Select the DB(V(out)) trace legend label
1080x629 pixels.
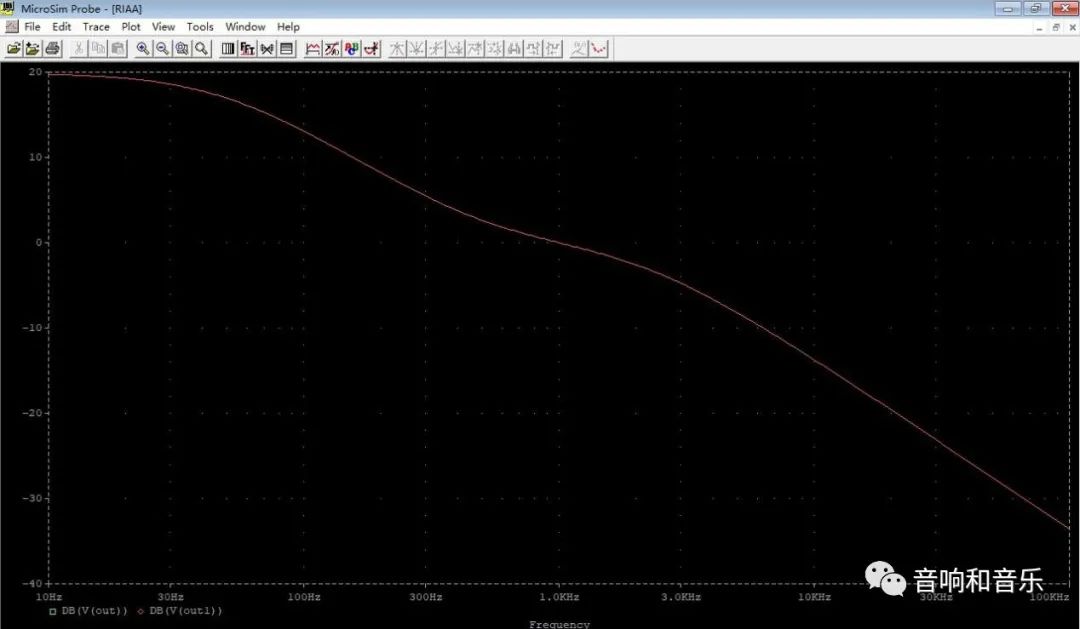coord(94,610)
